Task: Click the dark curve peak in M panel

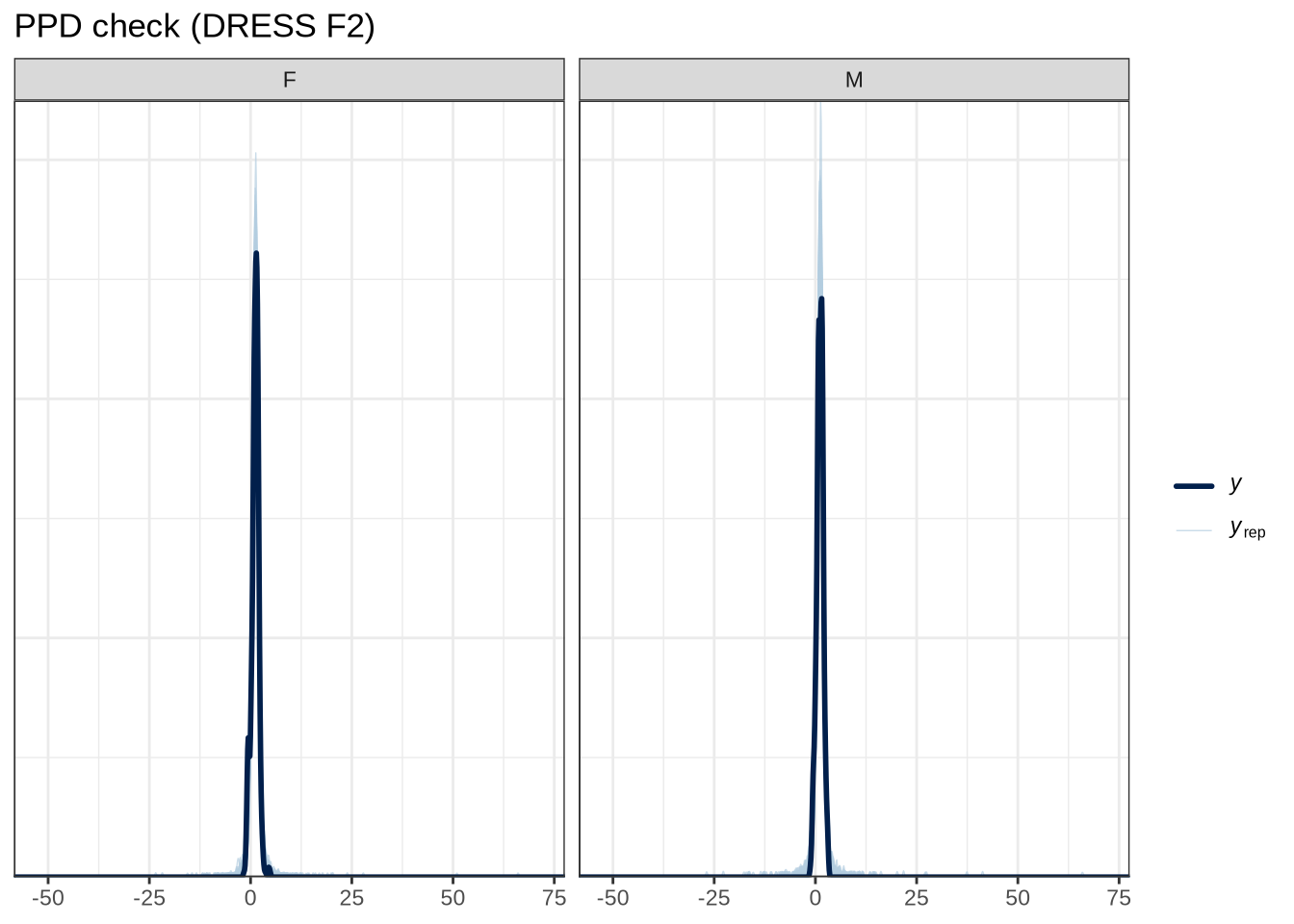Action: (821, 299)
